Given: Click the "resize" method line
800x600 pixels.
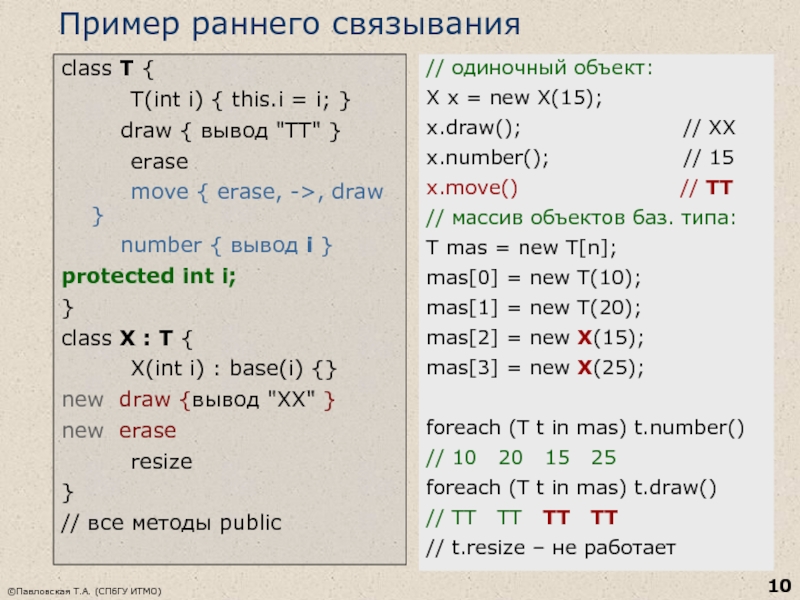Looking at the screenshot, I should (x=162, y=462).
